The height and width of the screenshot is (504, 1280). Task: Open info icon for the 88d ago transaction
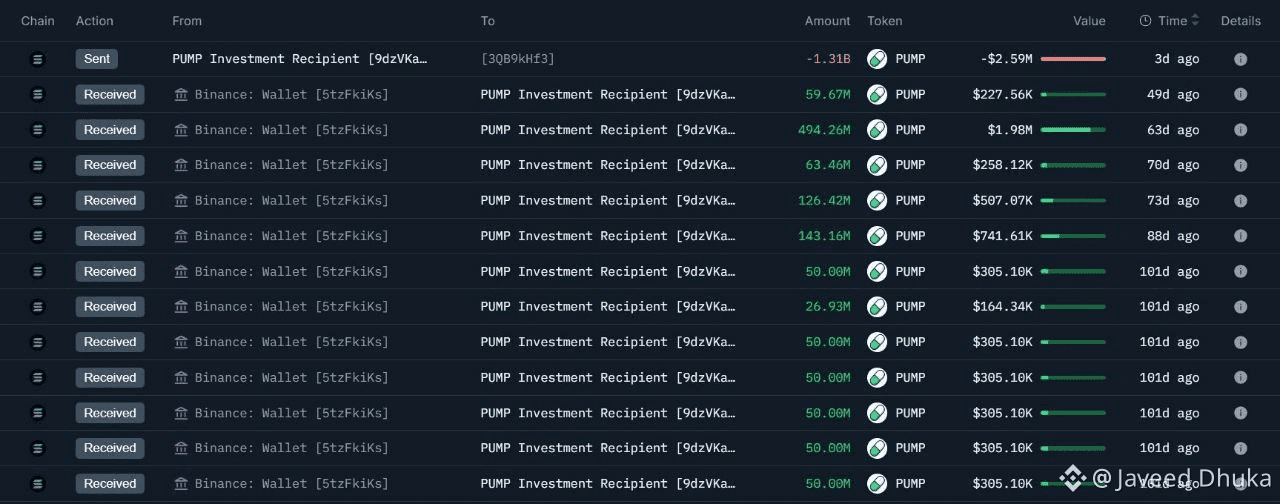tap(1240, 236)
